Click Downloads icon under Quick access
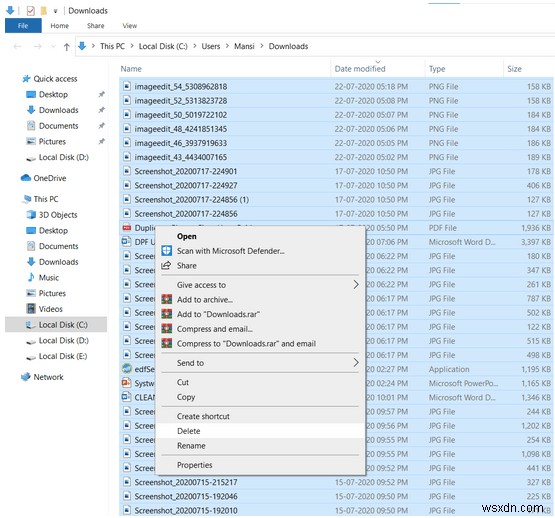This screenshot has width=555, height=518. click(31, 110)
